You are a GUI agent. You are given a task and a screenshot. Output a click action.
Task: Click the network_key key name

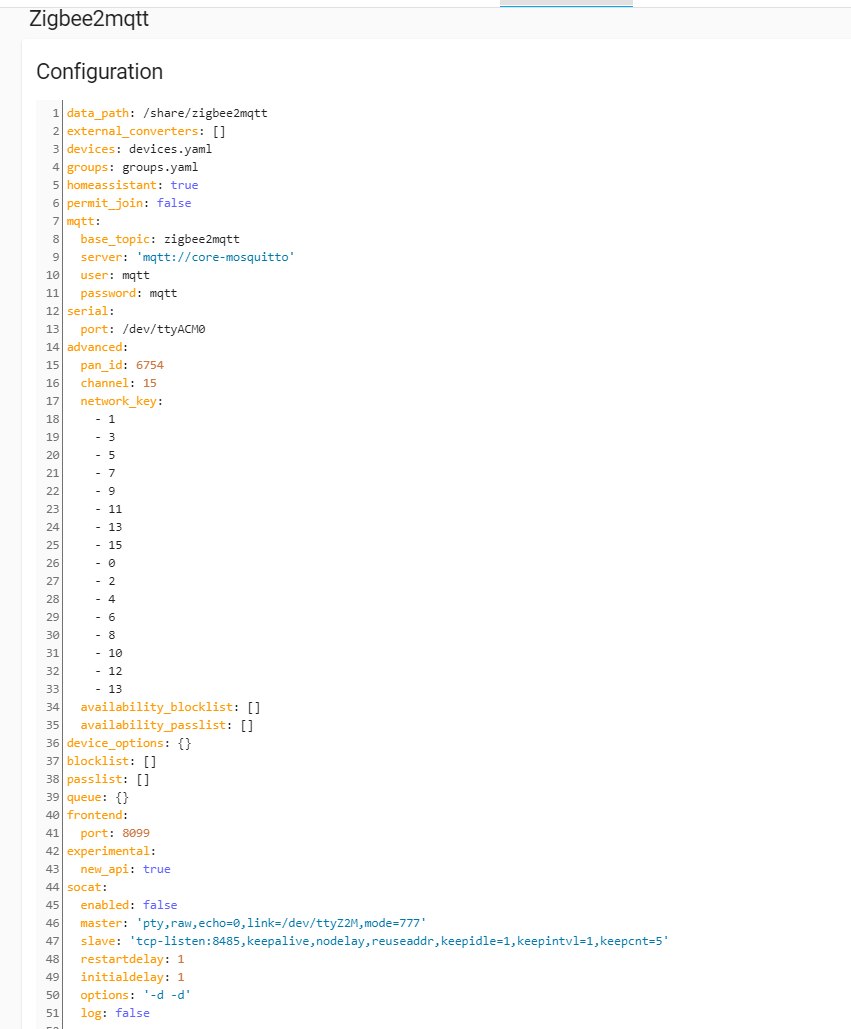pyautogui.click(x=119, y=401)
